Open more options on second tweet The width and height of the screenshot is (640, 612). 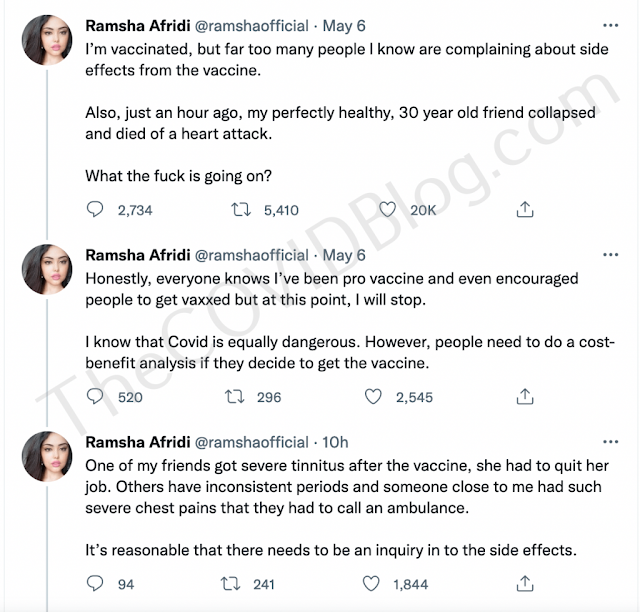[610, 254]
